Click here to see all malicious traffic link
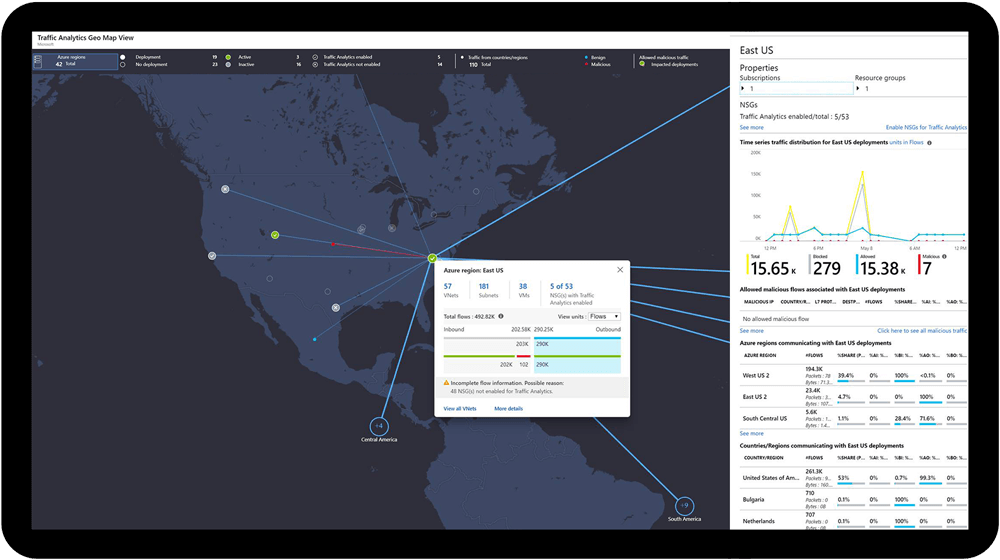The image size is (1000, 560). (922, 330)
